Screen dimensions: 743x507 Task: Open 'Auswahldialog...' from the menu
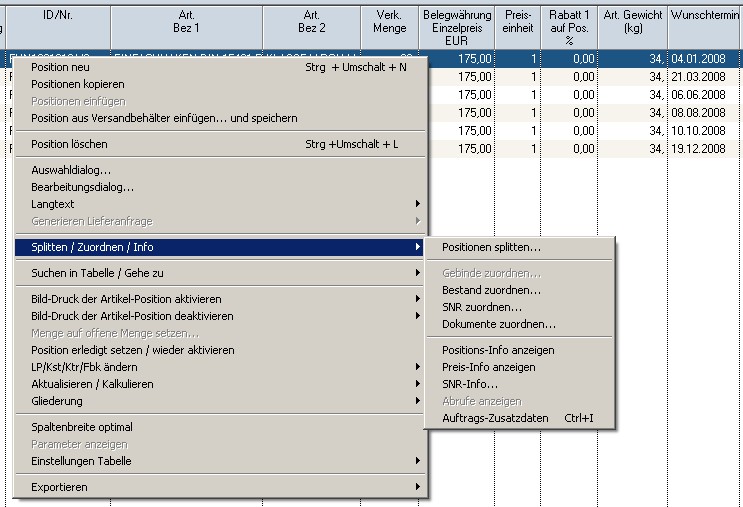70,170
